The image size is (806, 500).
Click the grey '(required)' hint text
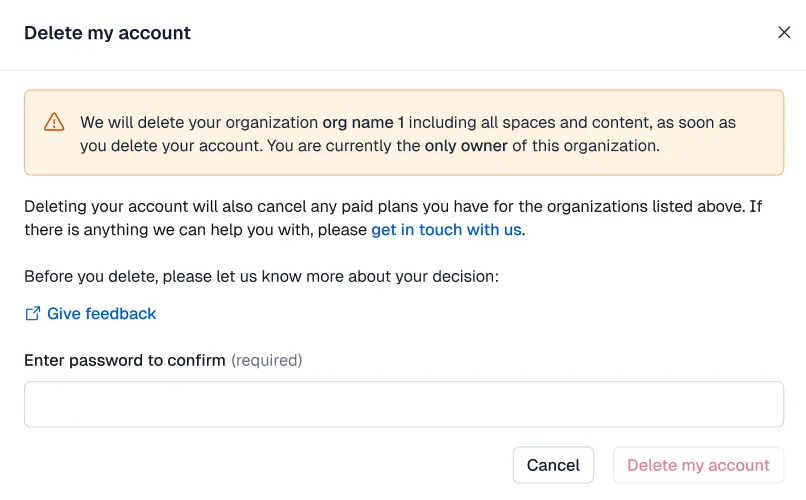click(266, 360)
